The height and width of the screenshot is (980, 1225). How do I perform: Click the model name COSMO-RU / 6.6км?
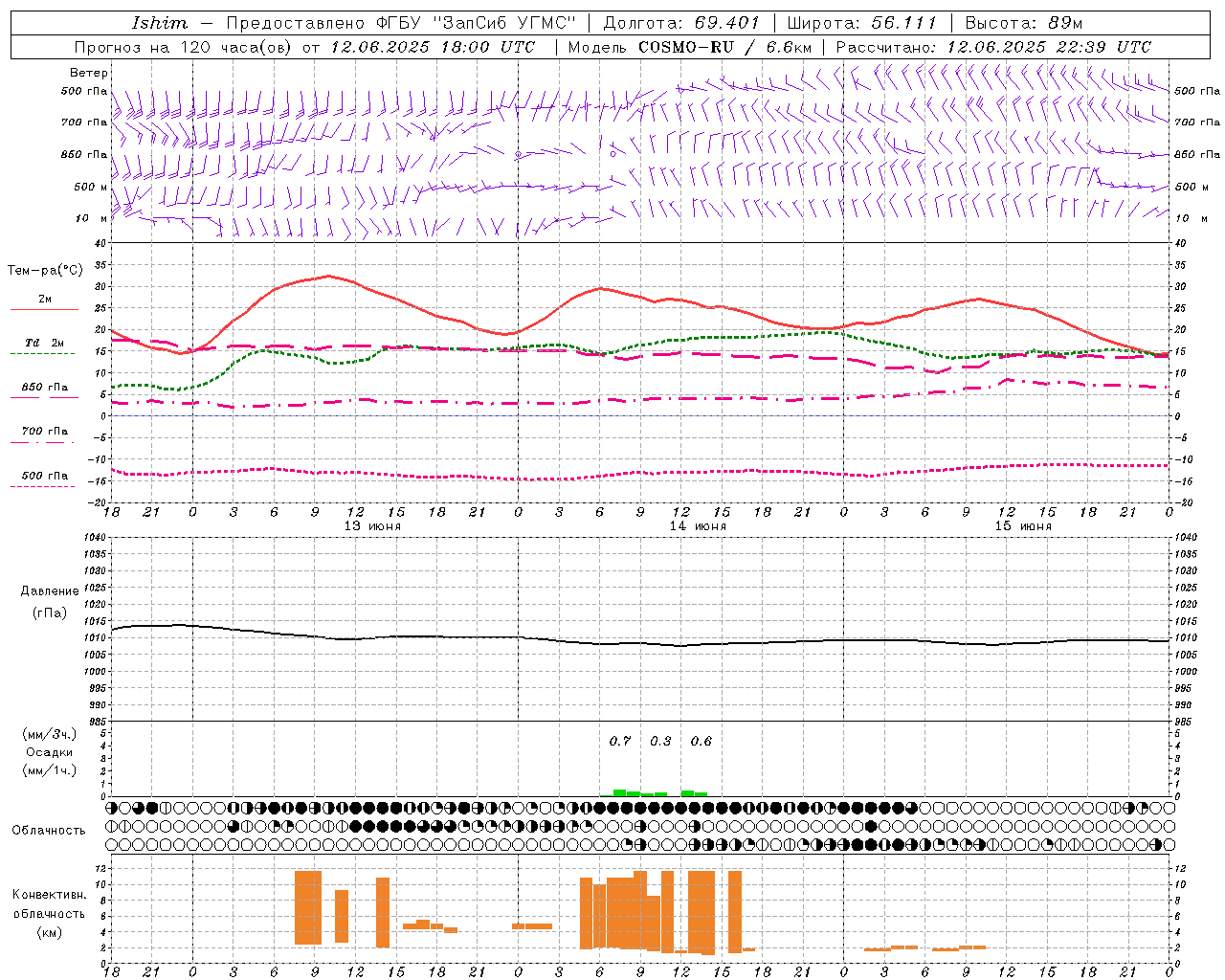[724, 47]
